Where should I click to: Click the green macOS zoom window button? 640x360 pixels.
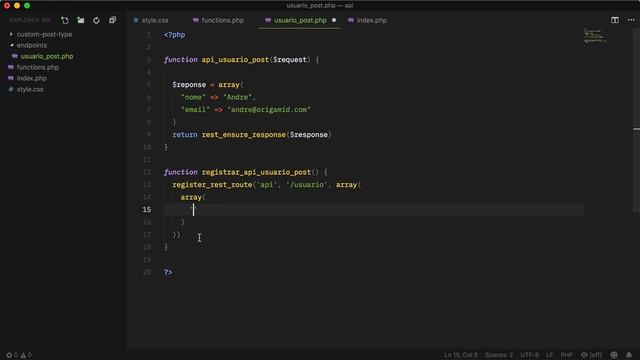tap(27, 5)
